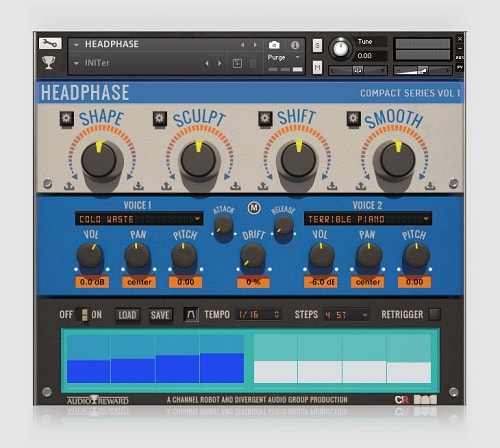
Task: Click the camera snapshot icon
Action: pos(274,45)
